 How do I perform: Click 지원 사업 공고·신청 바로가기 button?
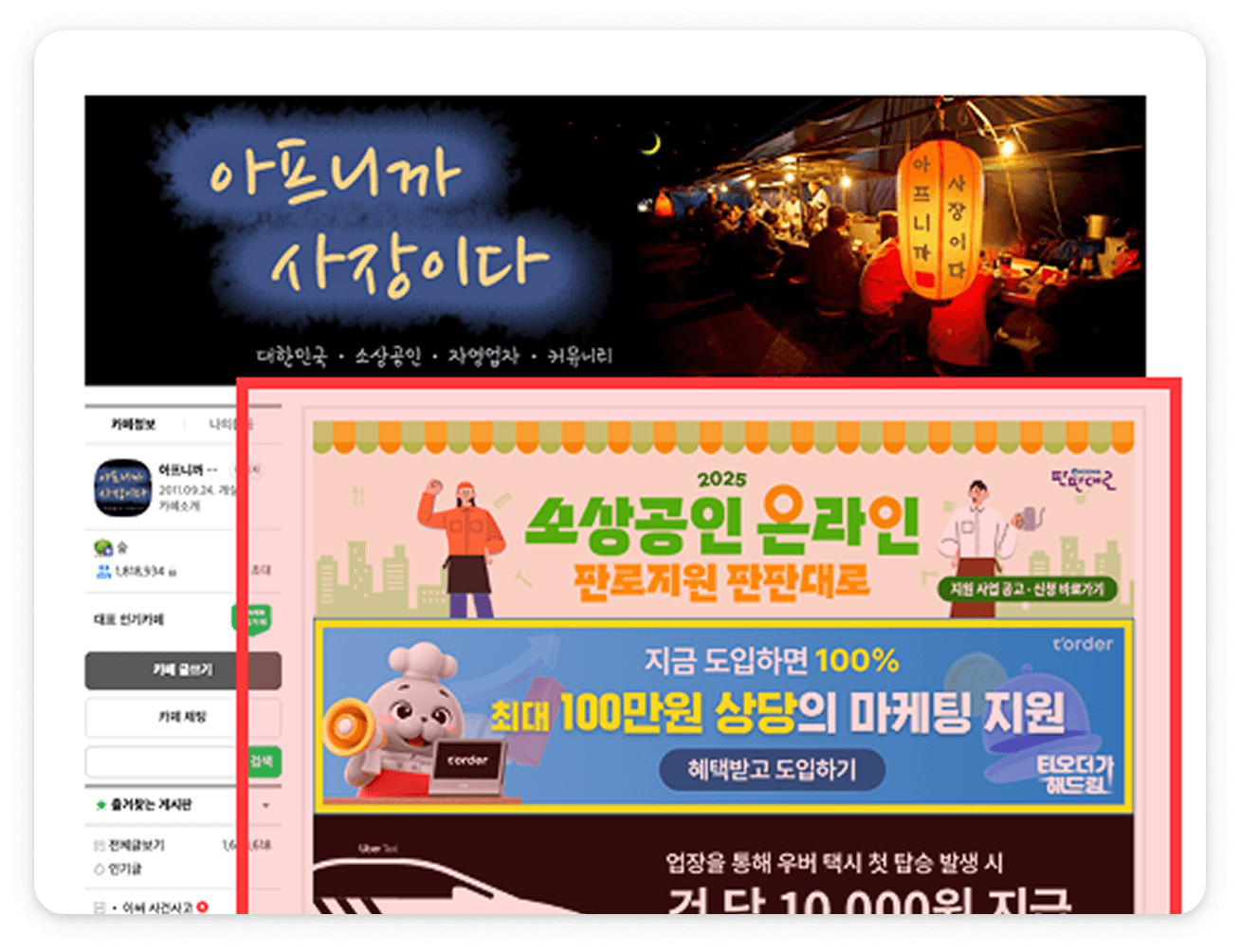pyautogui.click(x=1027, y=589)
